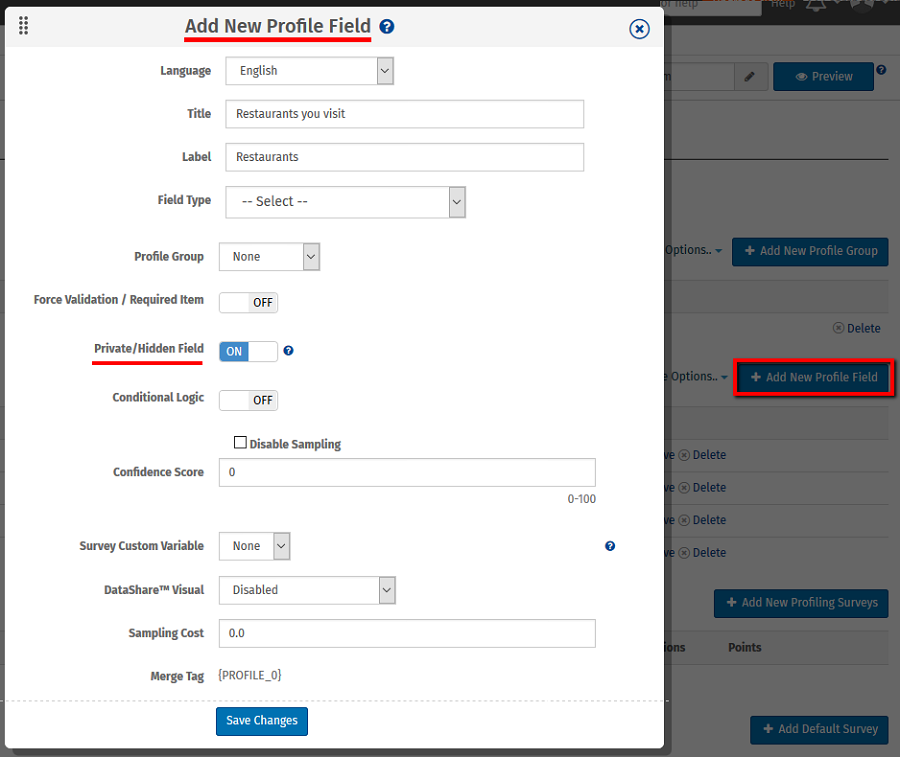Close the Add New Profile Field dialog
The height and width of the screenshot is (757, 900).
(640, 29)
